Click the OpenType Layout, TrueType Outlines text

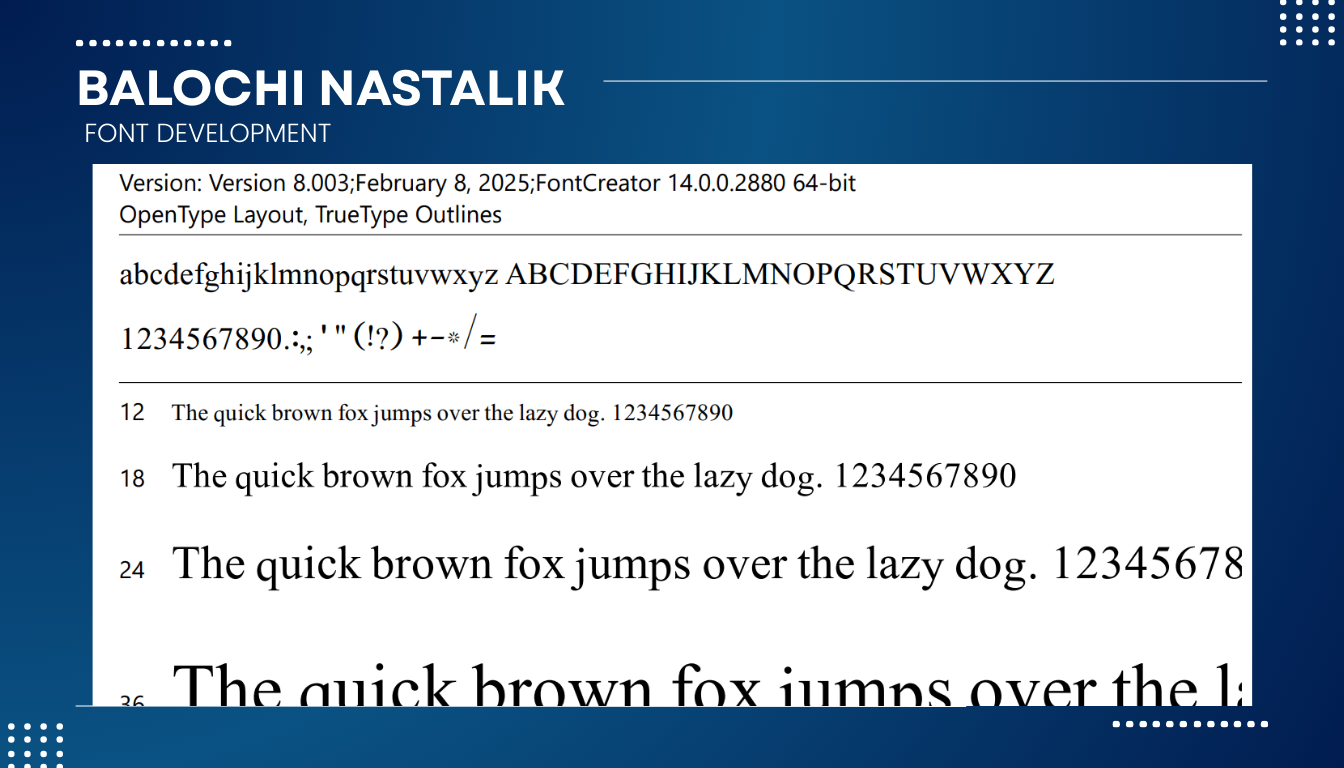tap(310, 215)
